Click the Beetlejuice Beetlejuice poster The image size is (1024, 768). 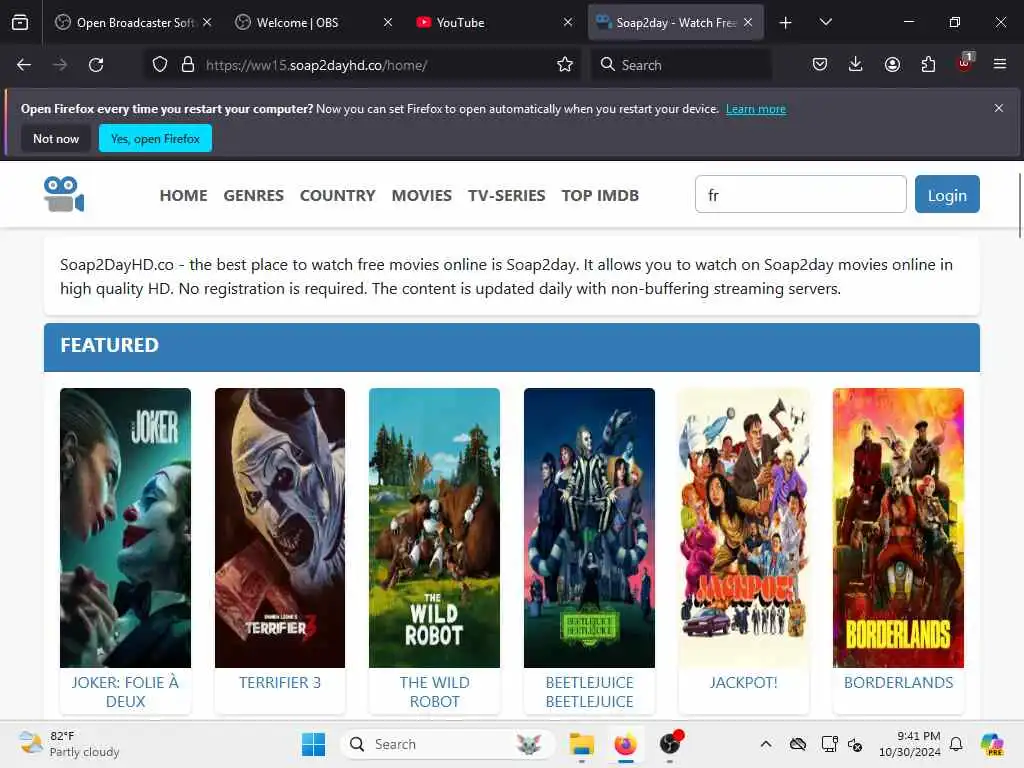(x=589, y=528)
